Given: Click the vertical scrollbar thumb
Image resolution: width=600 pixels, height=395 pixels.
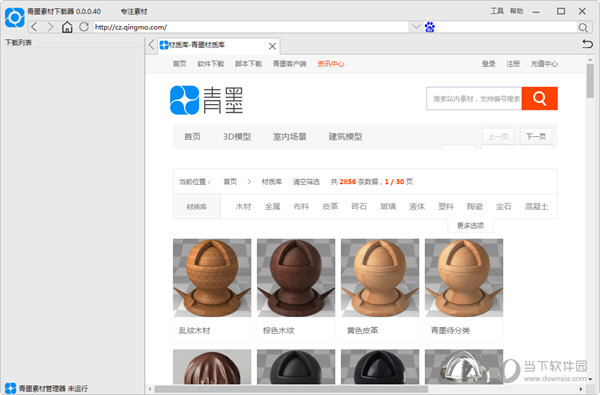Looking at the screenshot, I should (x=590, y=81).
